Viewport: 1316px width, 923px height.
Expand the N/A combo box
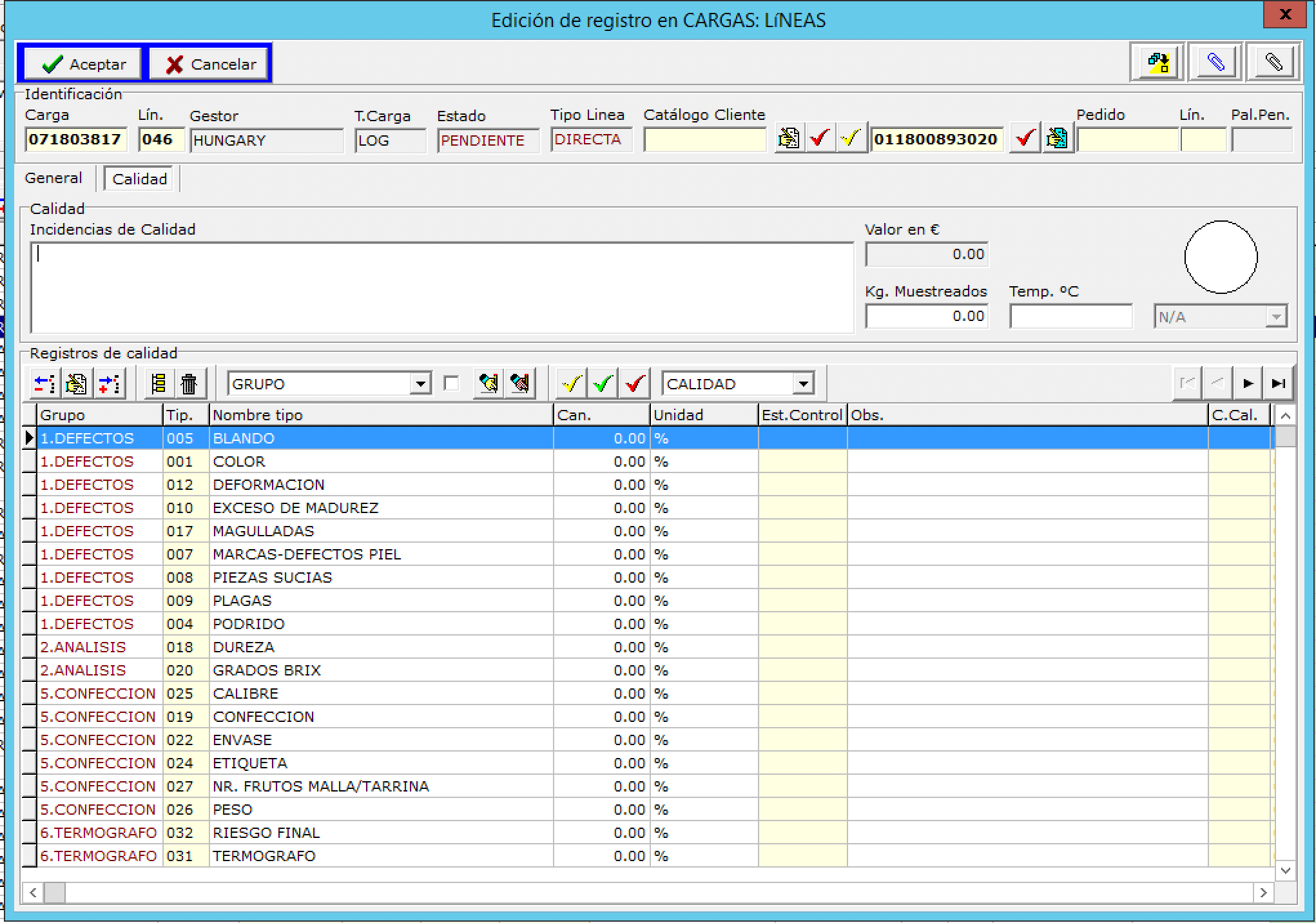click(x=1275, y=317)
